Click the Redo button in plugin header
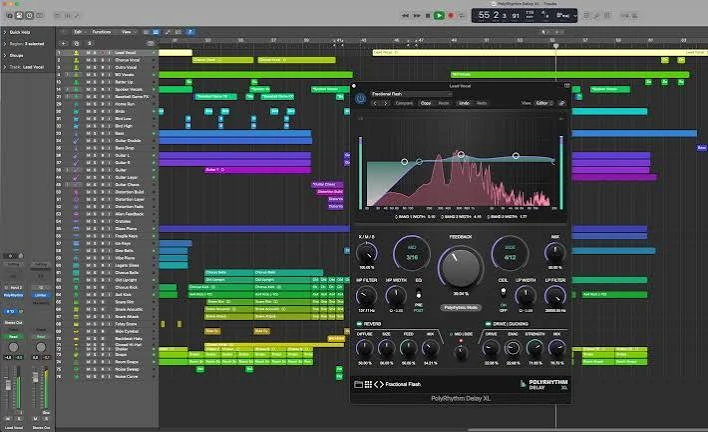 pyautogui.click(x=482, y=103)
